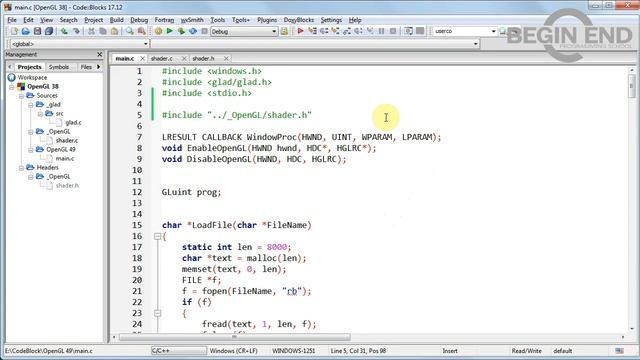Click the Copy toolbar icon
Viewport: 640px width, 360px height.
(x=103, y=31)
